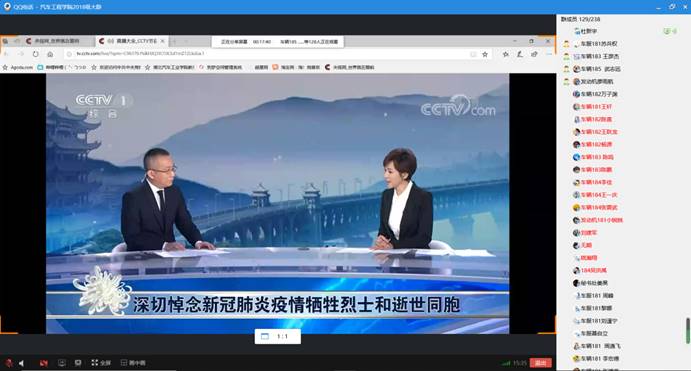Open the favorites hub star icon

pos(505,54)
